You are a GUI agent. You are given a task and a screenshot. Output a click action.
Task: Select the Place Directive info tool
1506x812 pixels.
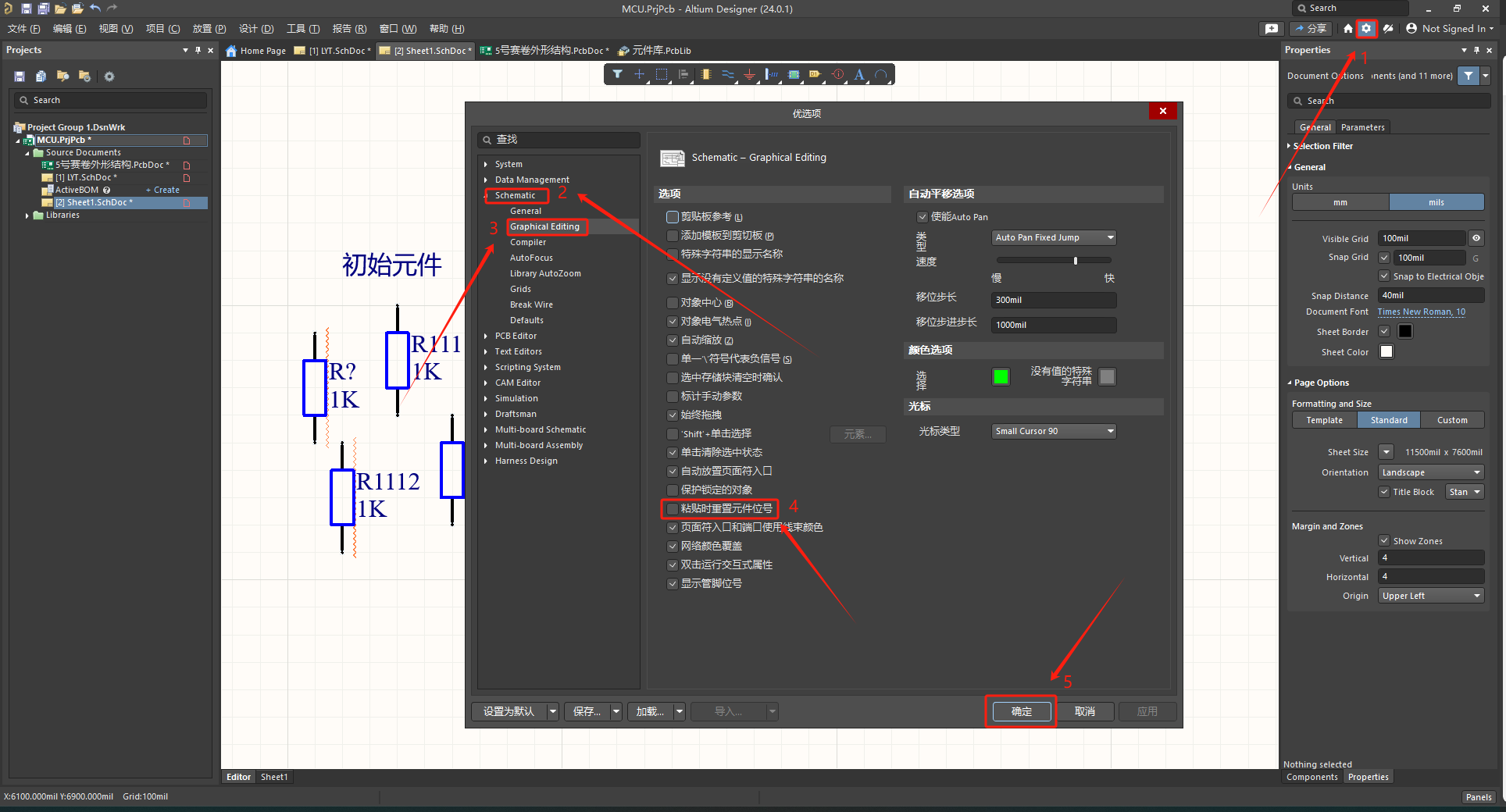click(838, 74)
